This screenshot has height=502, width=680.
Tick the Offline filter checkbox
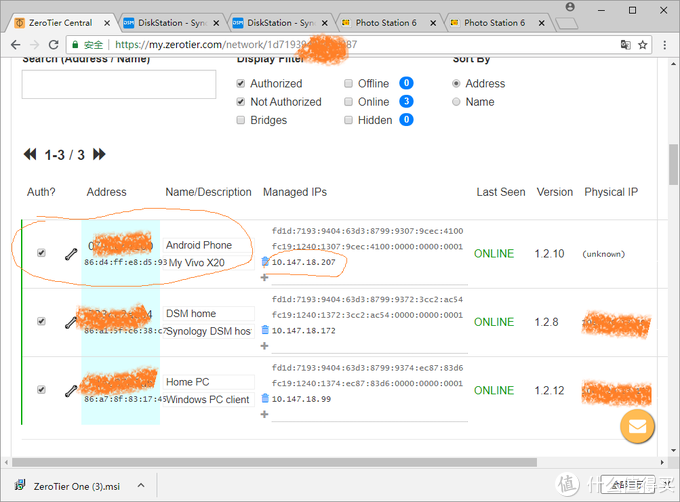coord(348,84)
